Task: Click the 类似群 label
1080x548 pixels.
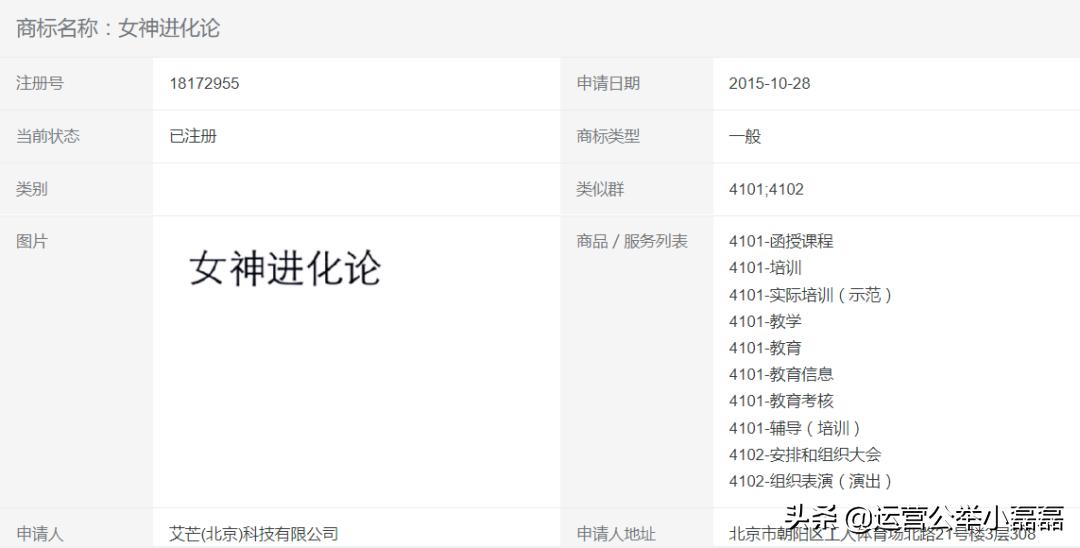Action: (x=600, y=189)
